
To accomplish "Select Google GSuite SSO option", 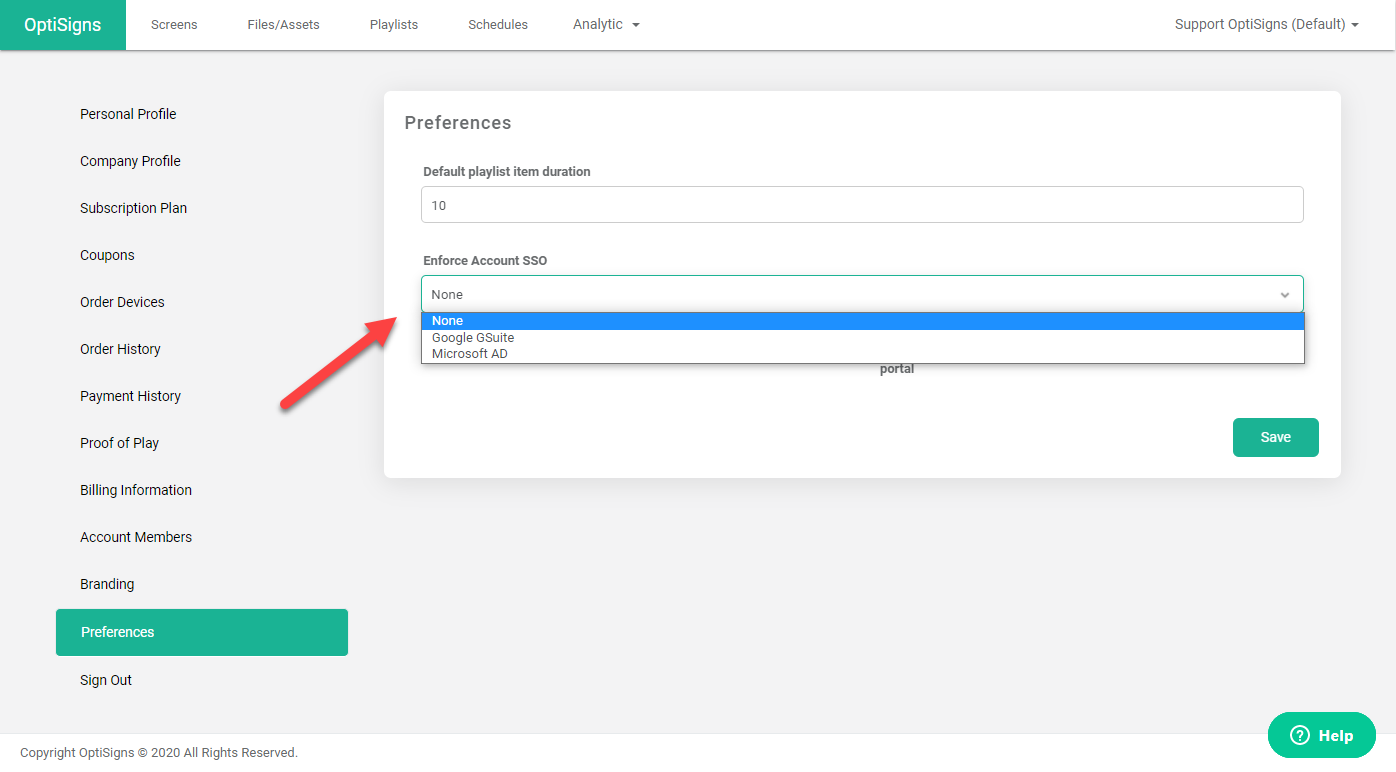I will (x=862, y=338).
